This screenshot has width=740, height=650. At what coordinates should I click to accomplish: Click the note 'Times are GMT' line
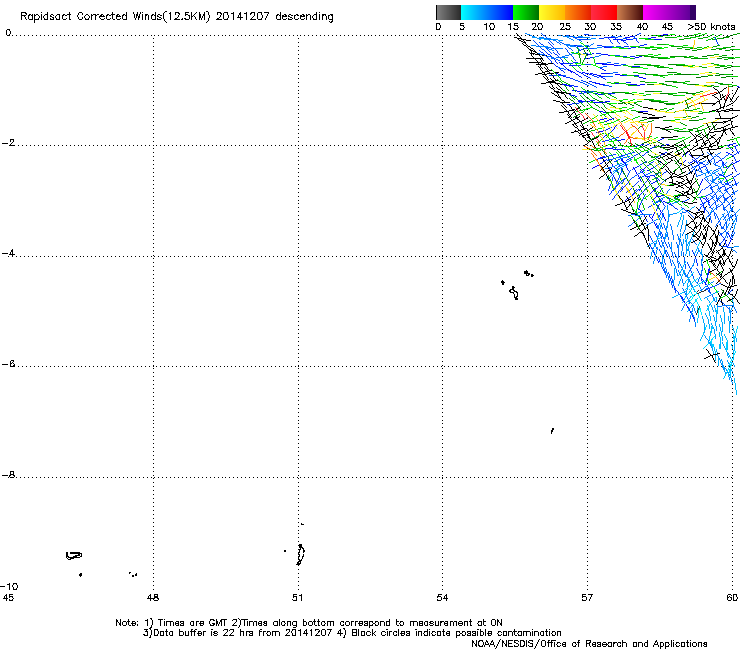point(309,623)
